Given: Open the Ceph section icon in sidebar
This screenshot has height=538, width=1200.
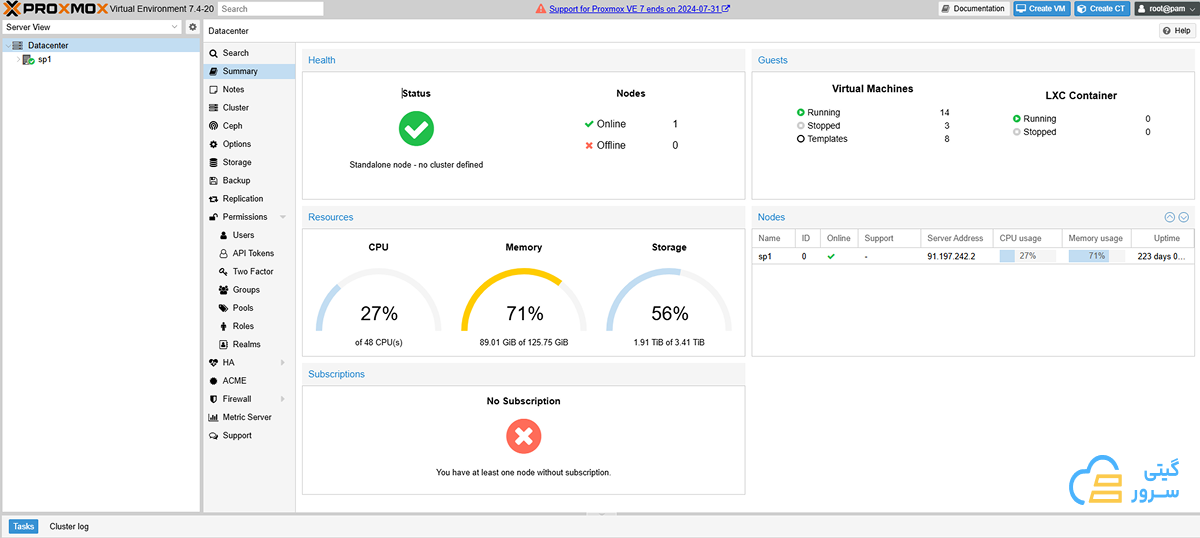Looking at the screenshot, I should [213, 126].
